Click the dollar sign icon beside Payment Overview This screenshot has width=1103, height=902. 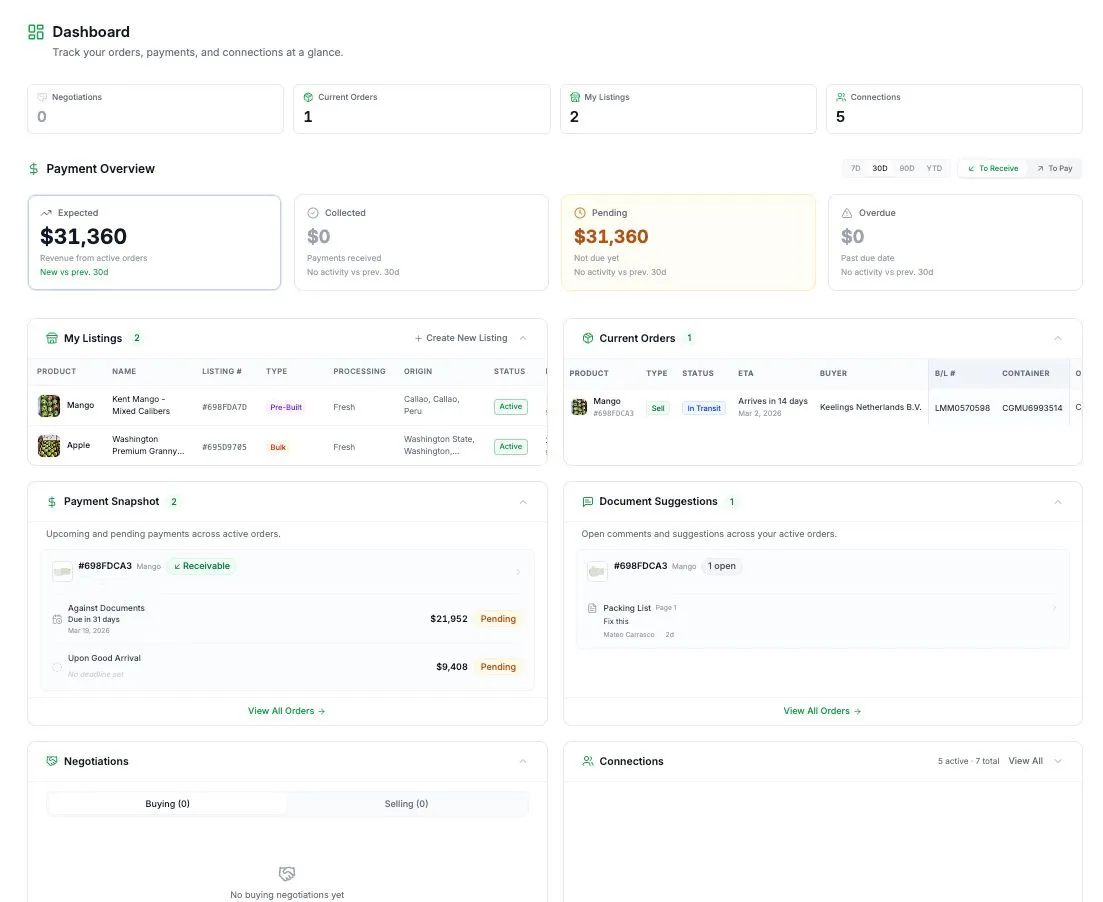coord(34,169)
